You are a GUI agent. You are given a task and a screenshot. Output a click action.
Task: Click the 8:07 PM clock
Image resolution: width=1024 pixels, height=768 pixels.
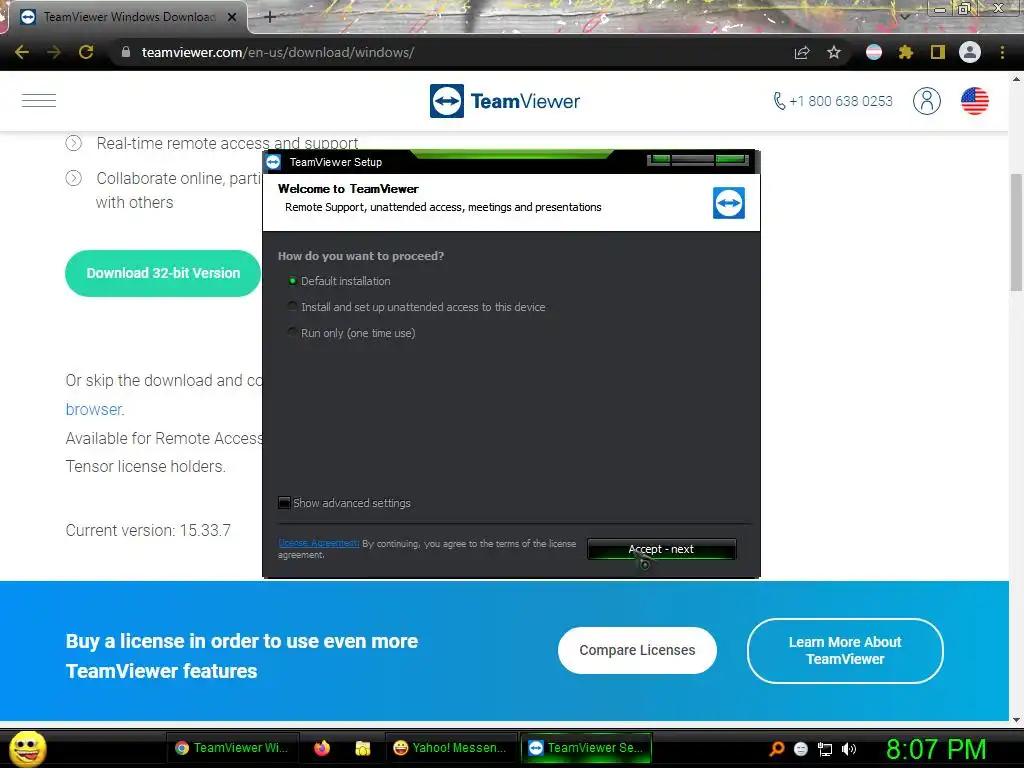(x=936, y=749)
